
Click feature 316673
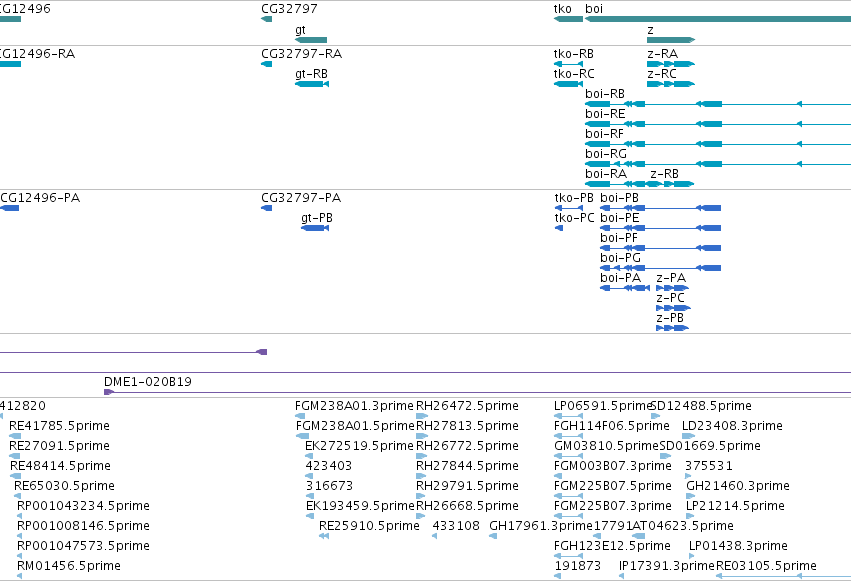point(310,496)
